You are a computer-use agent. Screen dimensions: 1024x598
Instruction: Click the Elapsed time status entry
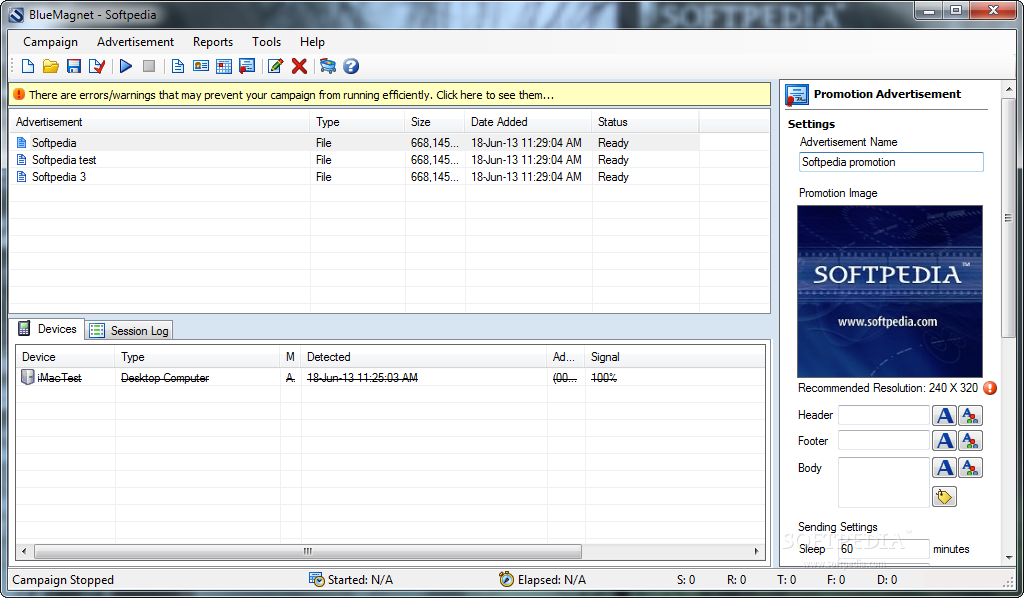coord(543,580)
